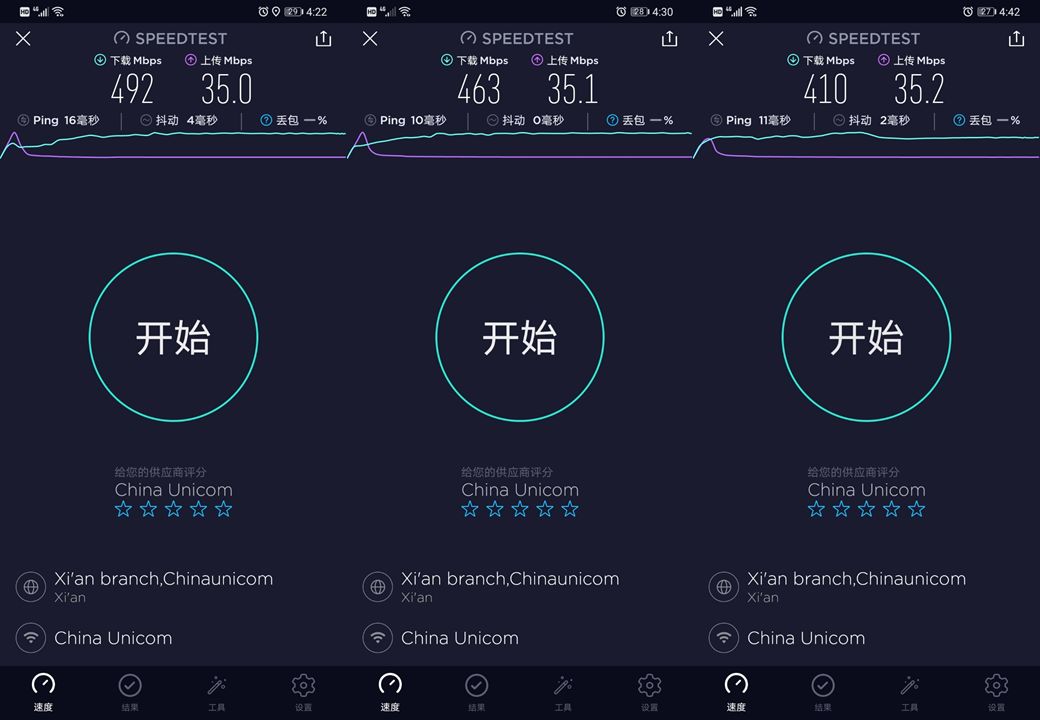Screen dimensions: 1040x720
Task: Select the 速度 tab in the middle panel
Action: [390, 692]
